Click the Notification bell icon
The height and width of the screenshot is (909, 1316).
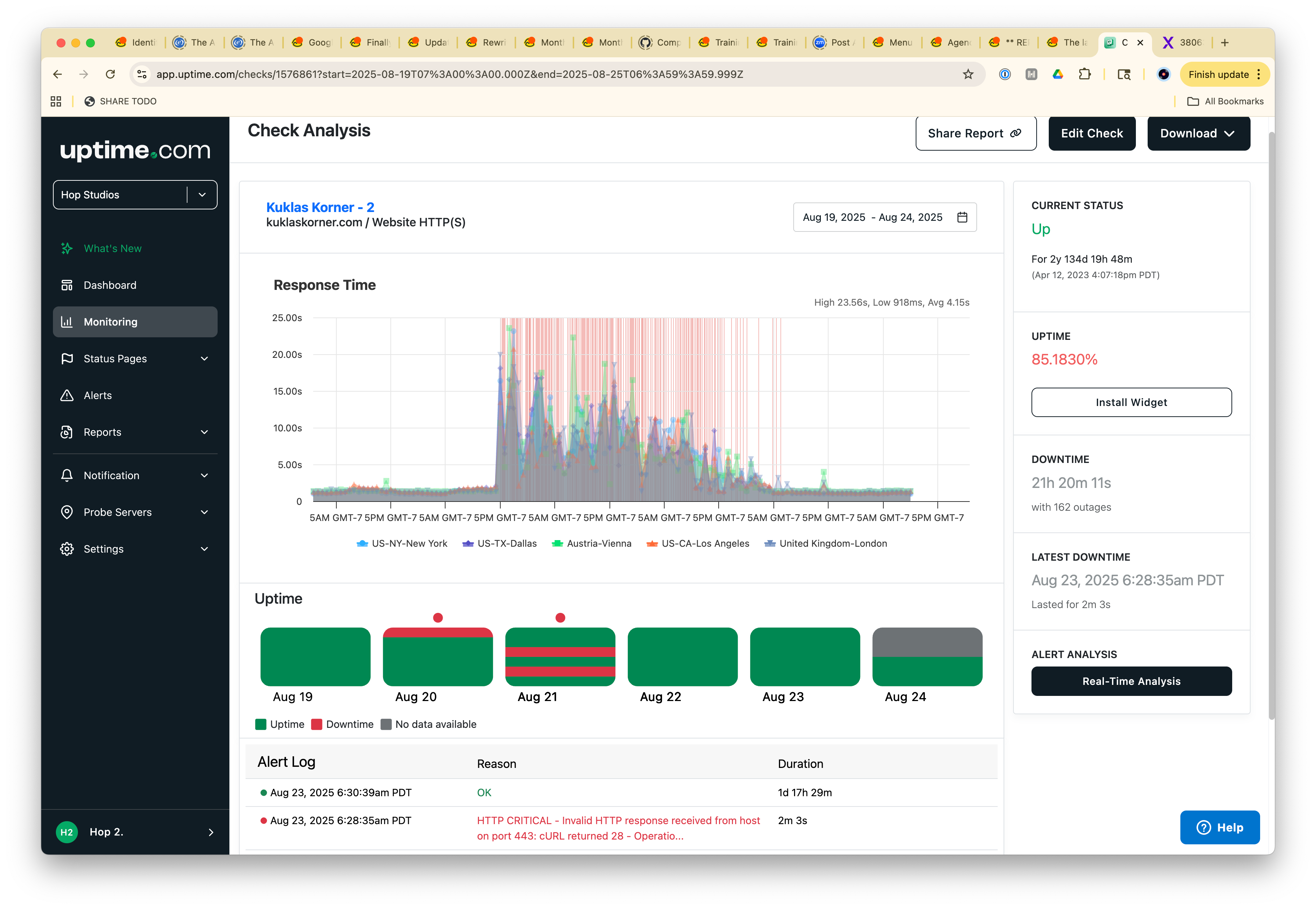pos(67,475)
